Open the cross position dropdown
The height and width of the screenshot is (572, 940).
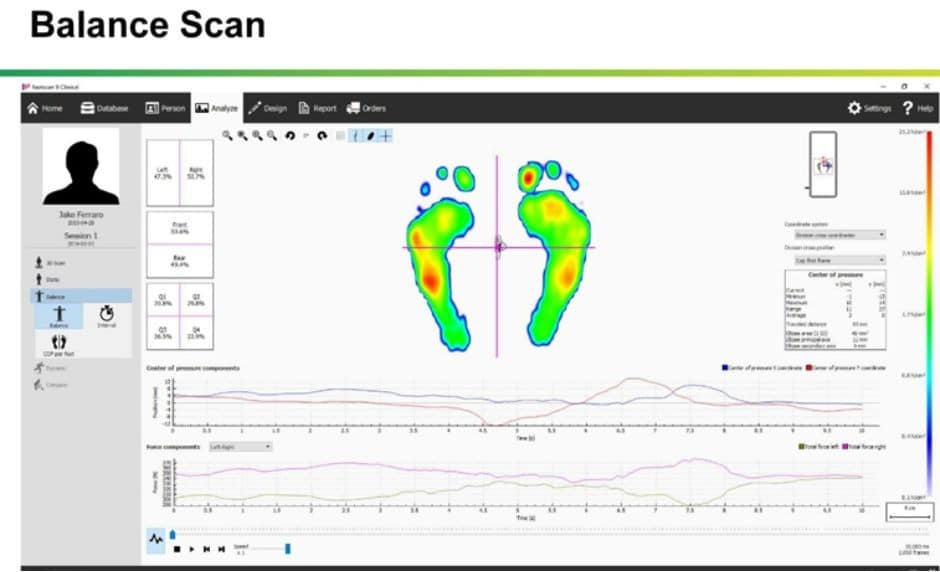[839, 260]
